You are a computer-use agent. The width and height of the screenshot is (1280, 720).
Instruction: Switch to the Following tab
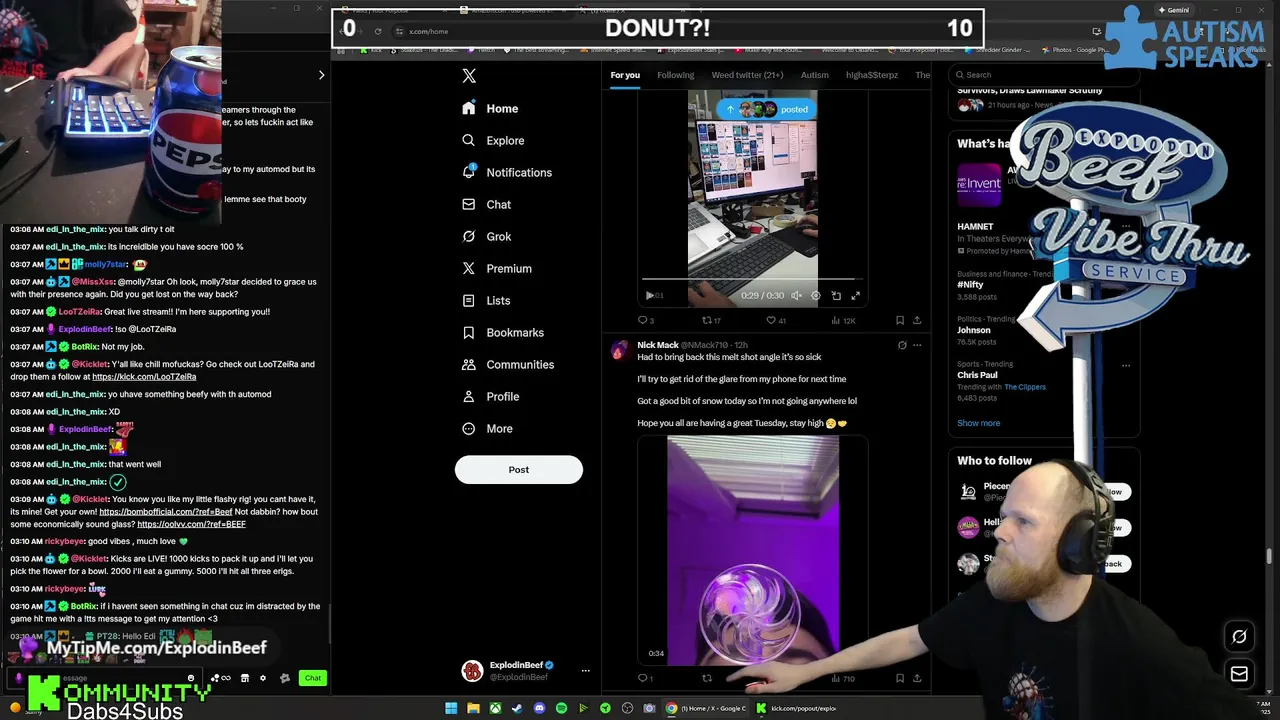(x=675, y=75)
